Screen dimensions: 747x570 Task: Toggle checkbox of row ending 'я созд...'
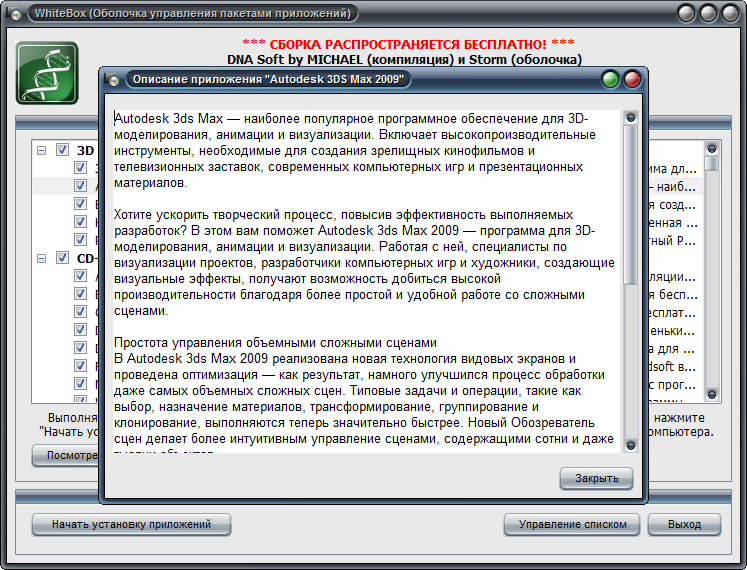[81, 204]
